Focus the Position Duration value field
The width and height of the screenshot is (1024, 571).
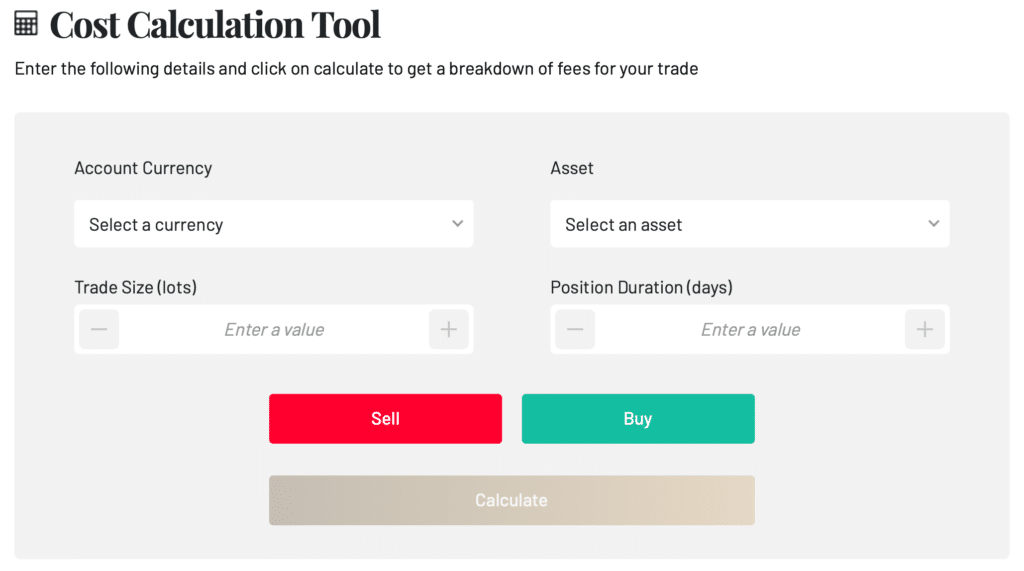750,329
